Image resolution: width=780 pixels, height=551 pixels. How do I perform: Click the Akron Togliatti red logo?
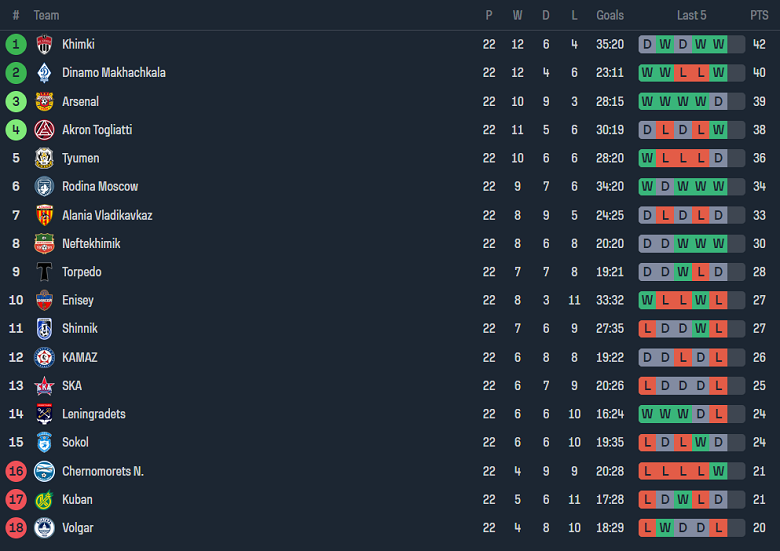click(x=44, y=130)
